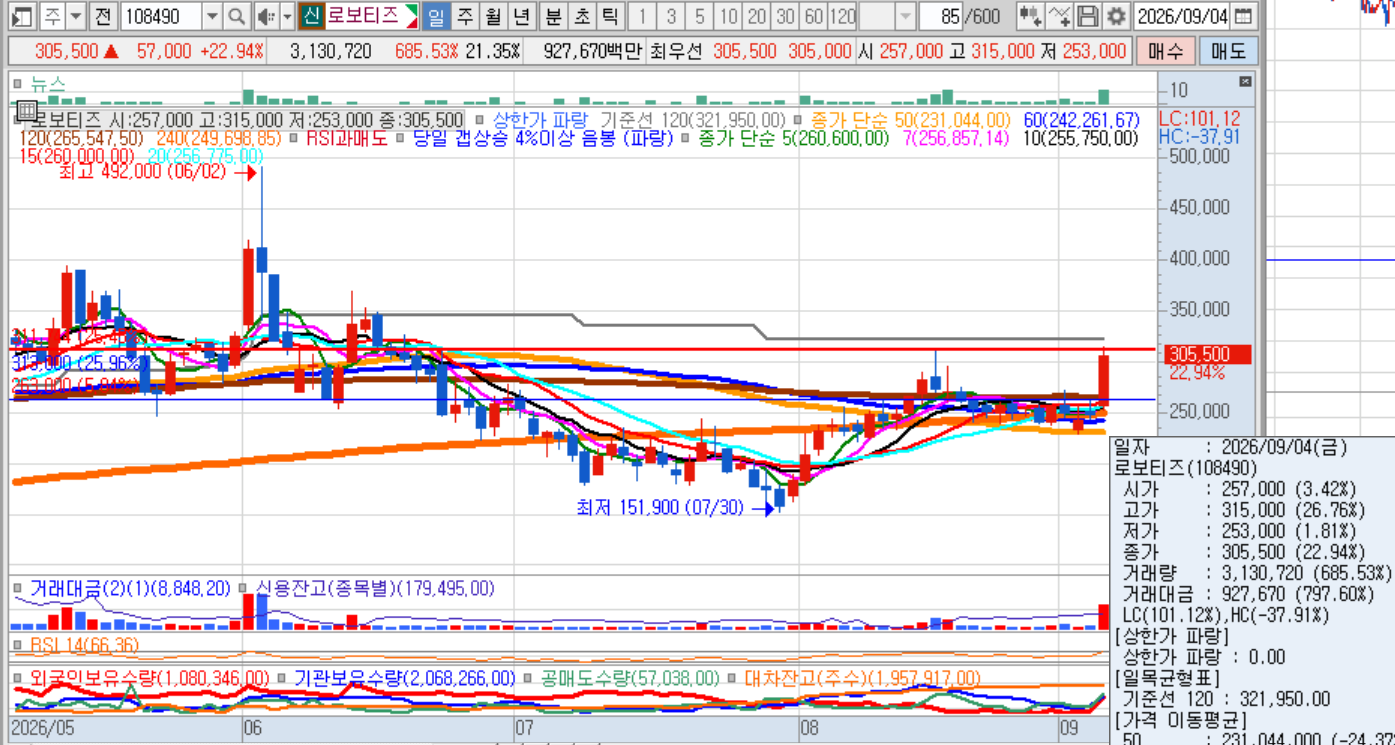
Task: Click the bar count field showing 85
Action: coord(940,16)
